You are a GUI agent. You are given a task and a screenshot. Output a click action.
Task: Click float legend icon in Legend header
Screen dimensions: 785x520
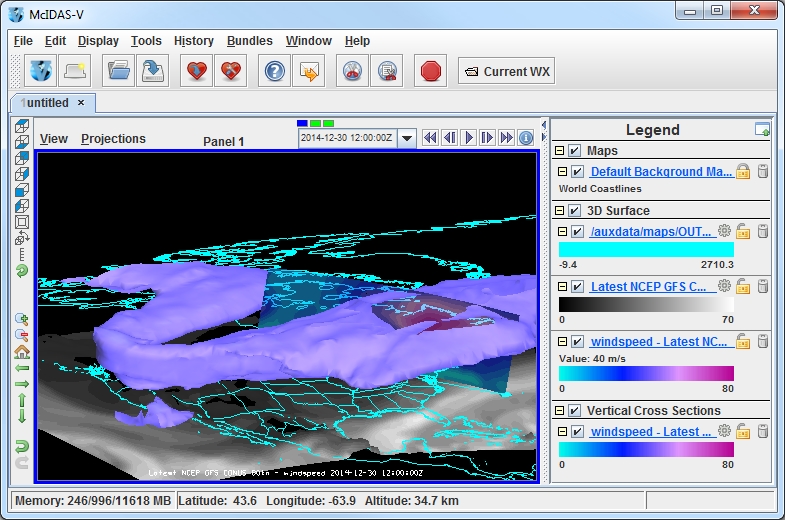coord(762,129)
